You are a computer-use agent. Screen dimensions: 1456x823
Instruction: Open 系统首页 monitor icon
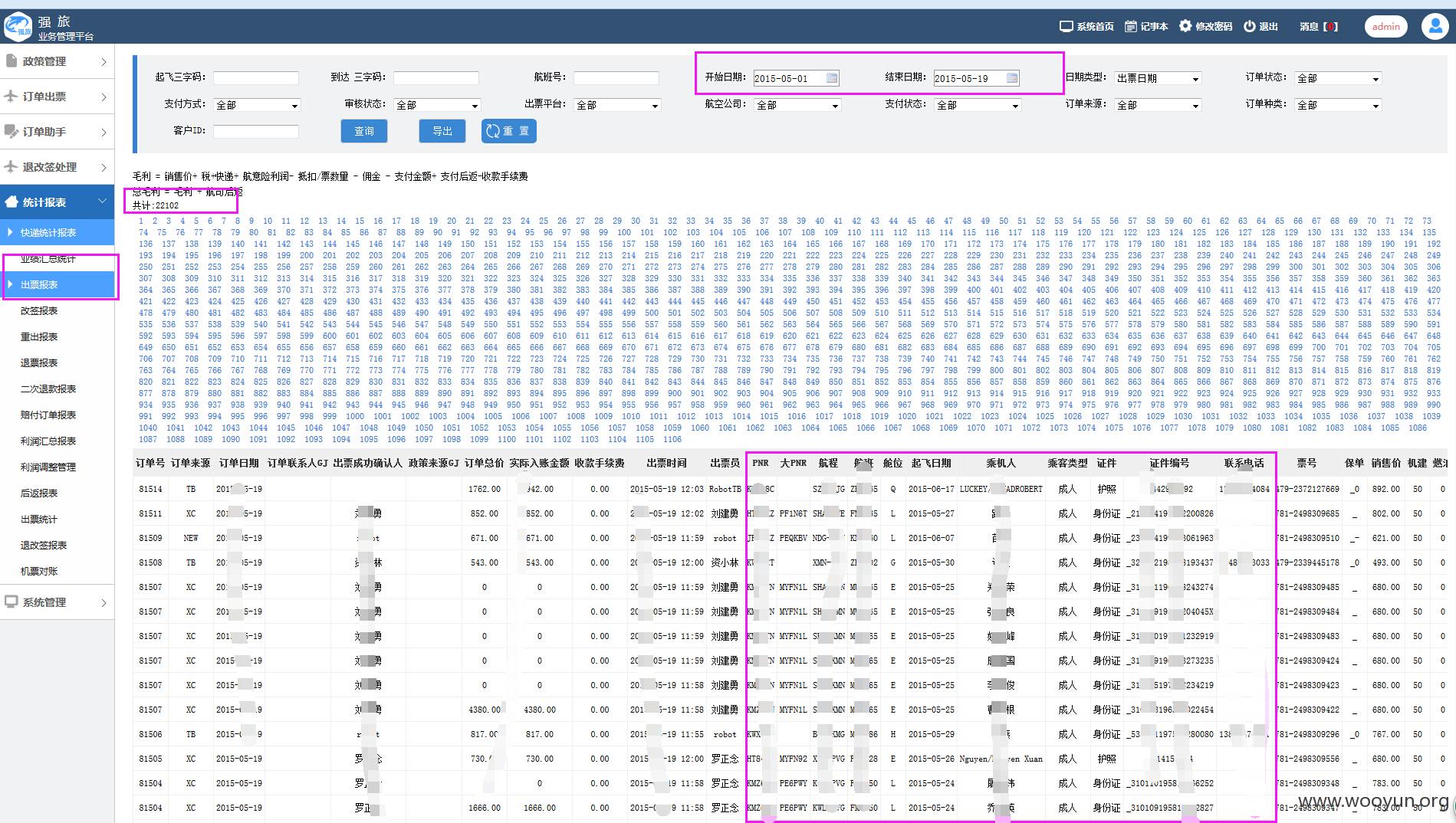click(x=1066, y=26)
